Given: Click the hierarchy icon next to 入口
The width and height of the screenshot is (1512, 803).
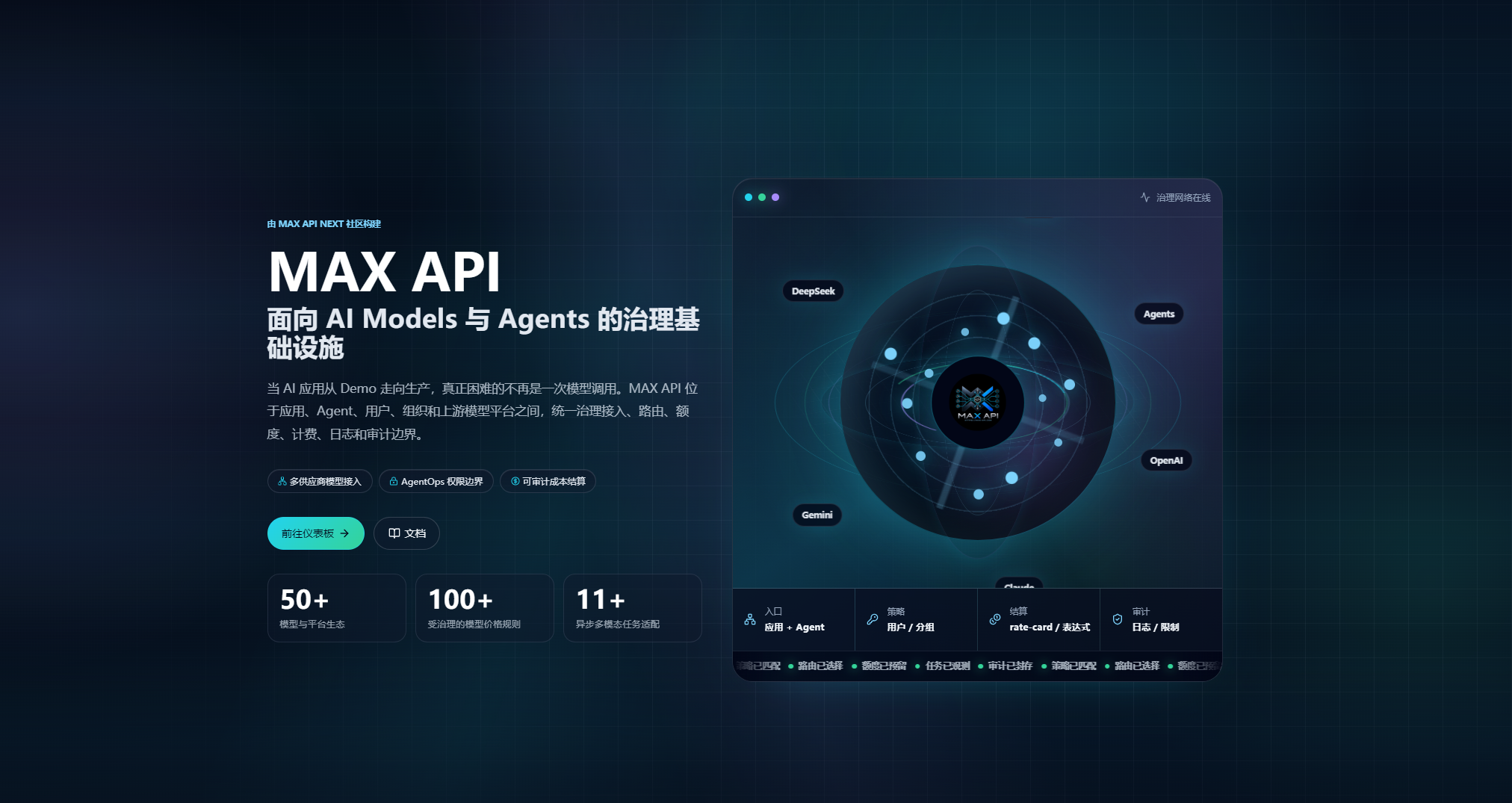Looking at the screenshot, I should click(750, 619).
